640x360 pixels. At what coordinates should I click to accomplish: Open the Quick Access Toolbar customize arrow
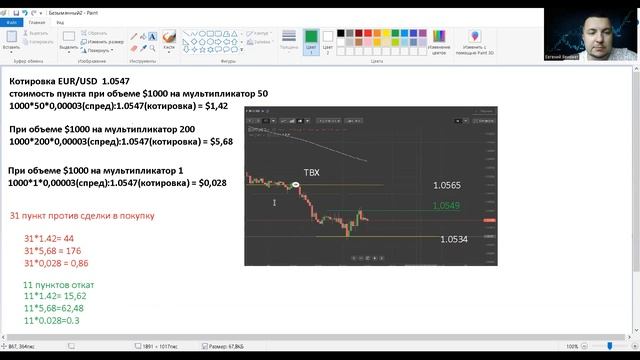pos(41,13)
